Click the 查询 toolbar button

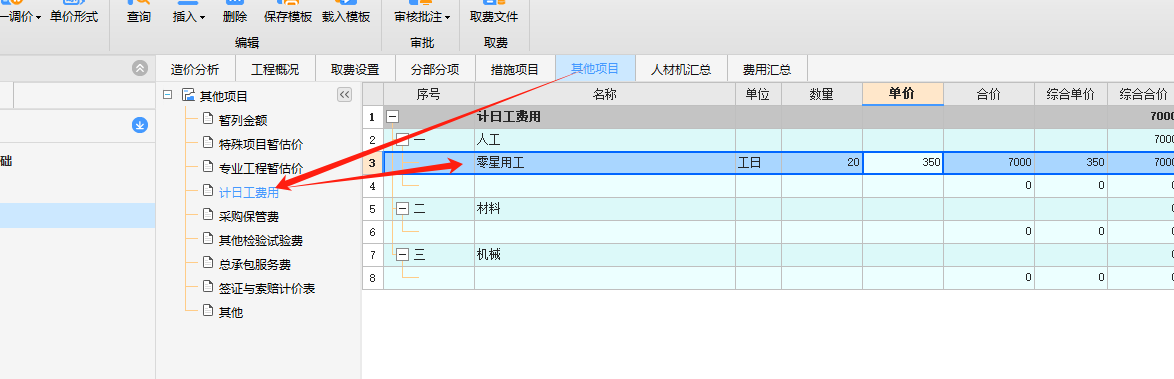[x=139, y=12]
